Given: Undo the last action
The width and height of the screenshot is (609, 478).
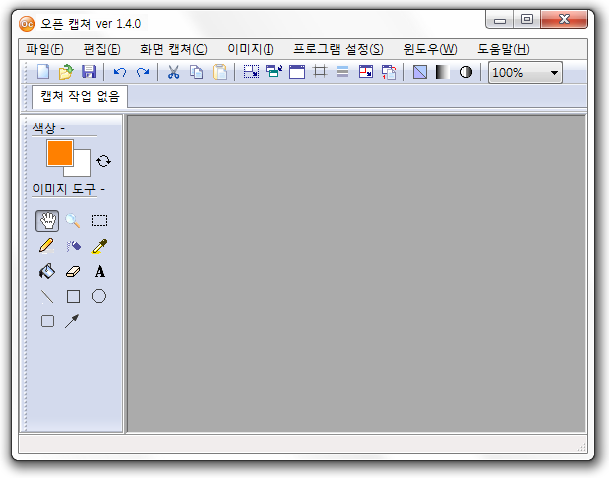Looking at the screenshot, I should pyautogui.click(x=120, y=72).
